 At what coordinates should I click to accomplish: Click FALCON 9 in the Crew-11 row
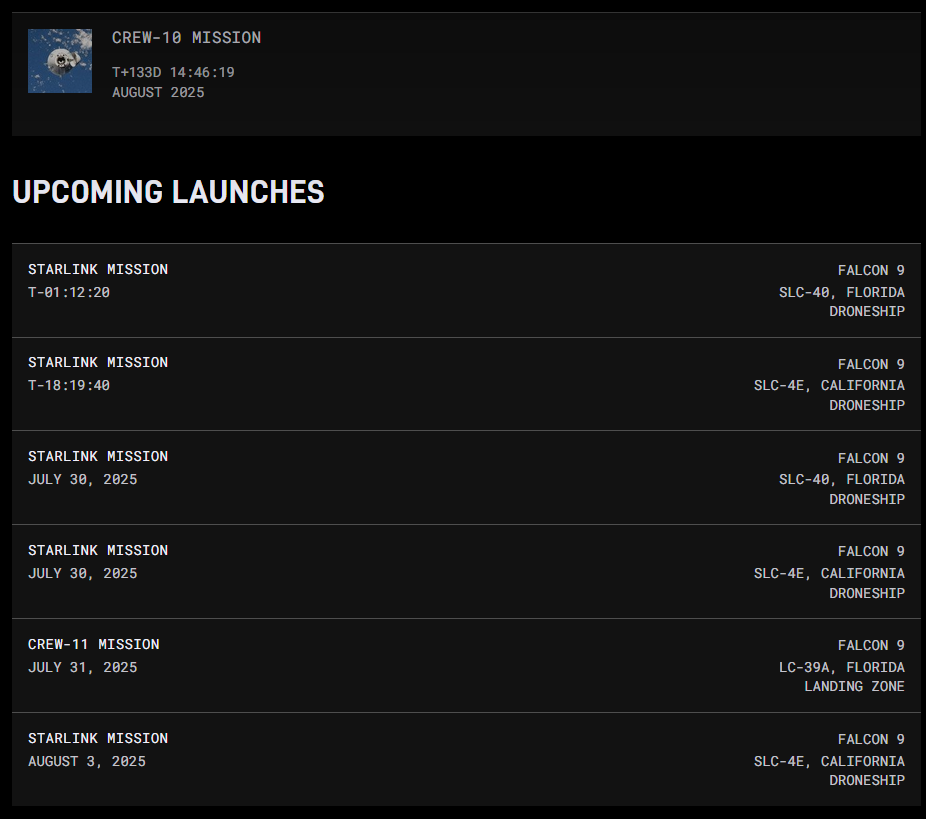coord(871,645)
